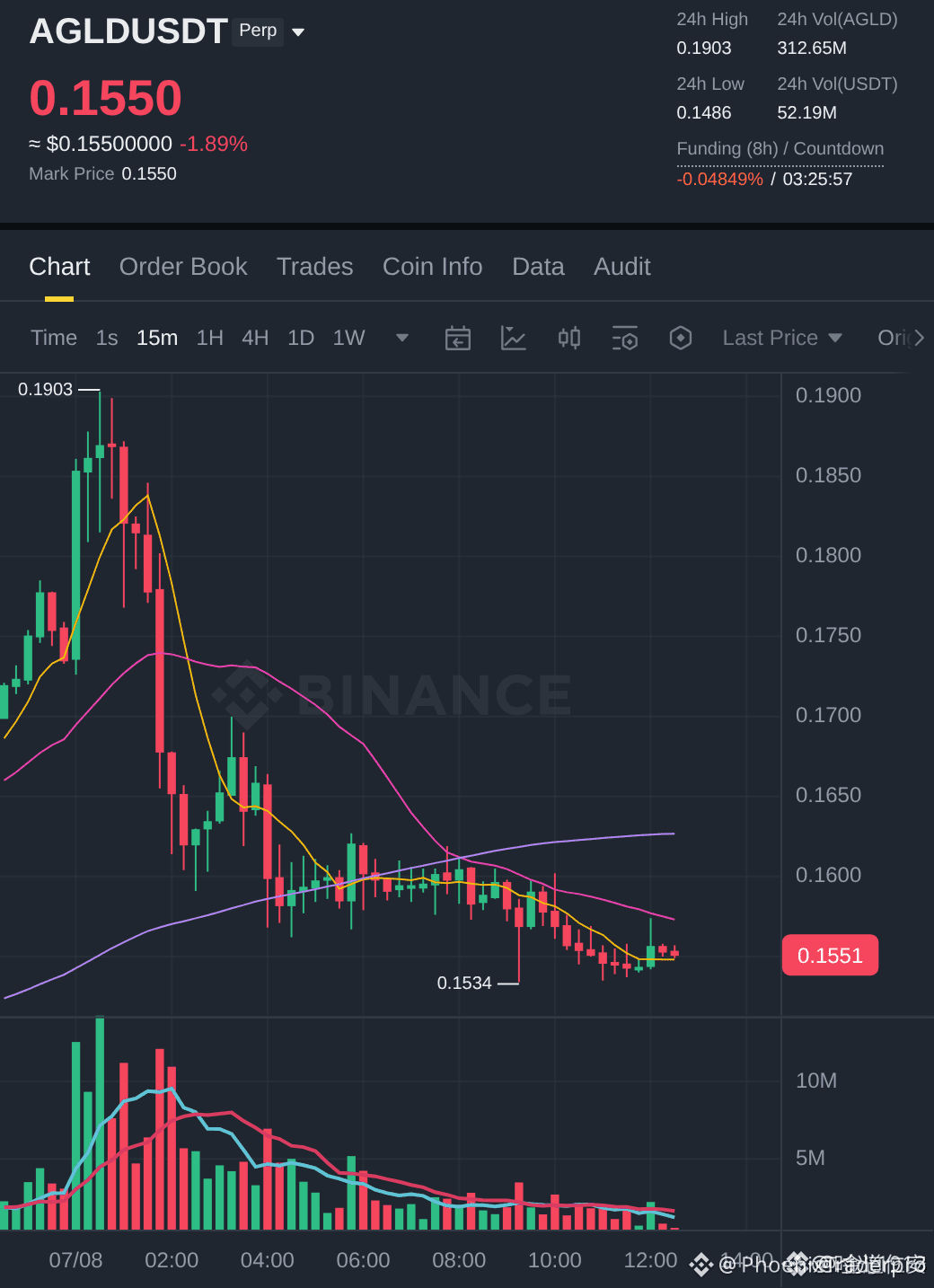Open the technical indicators icon
This screenshot has width=934, height=1288.
click(x=514, y=338)
